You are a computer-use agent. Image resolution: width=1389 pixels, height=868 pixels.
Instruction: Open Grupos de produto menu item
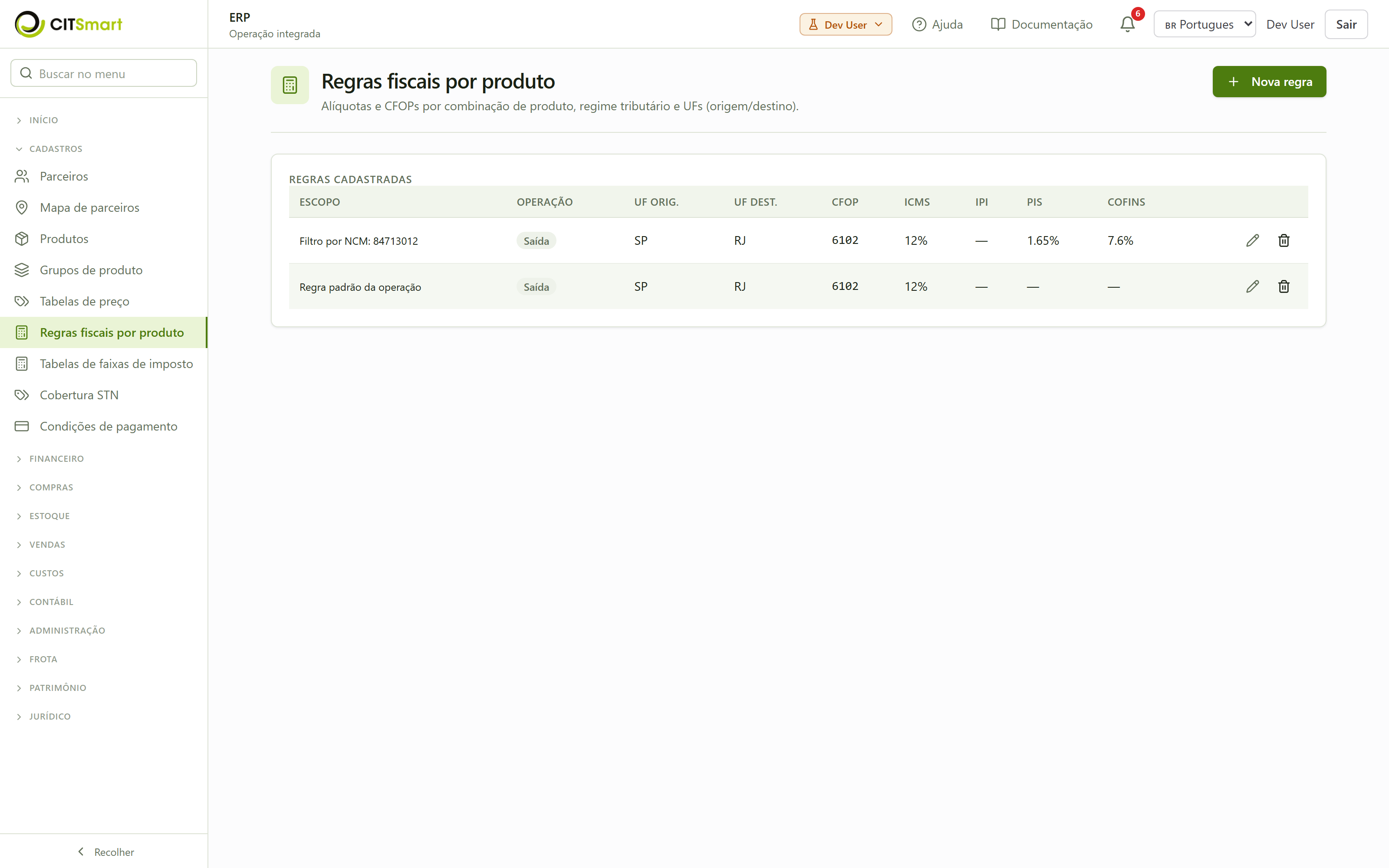click(x=104, y=270)
